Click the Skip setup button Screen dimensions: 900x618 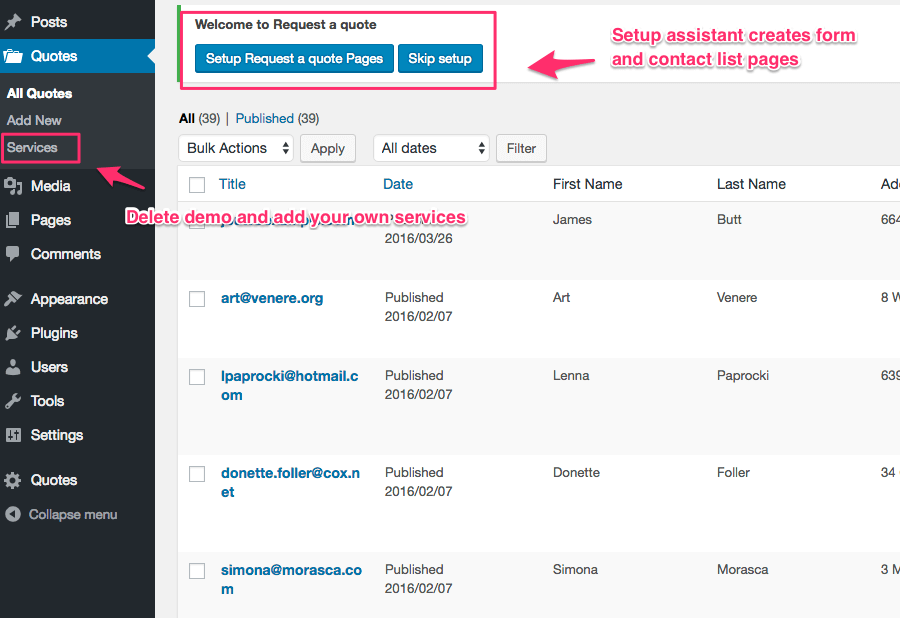coord(440,59)
